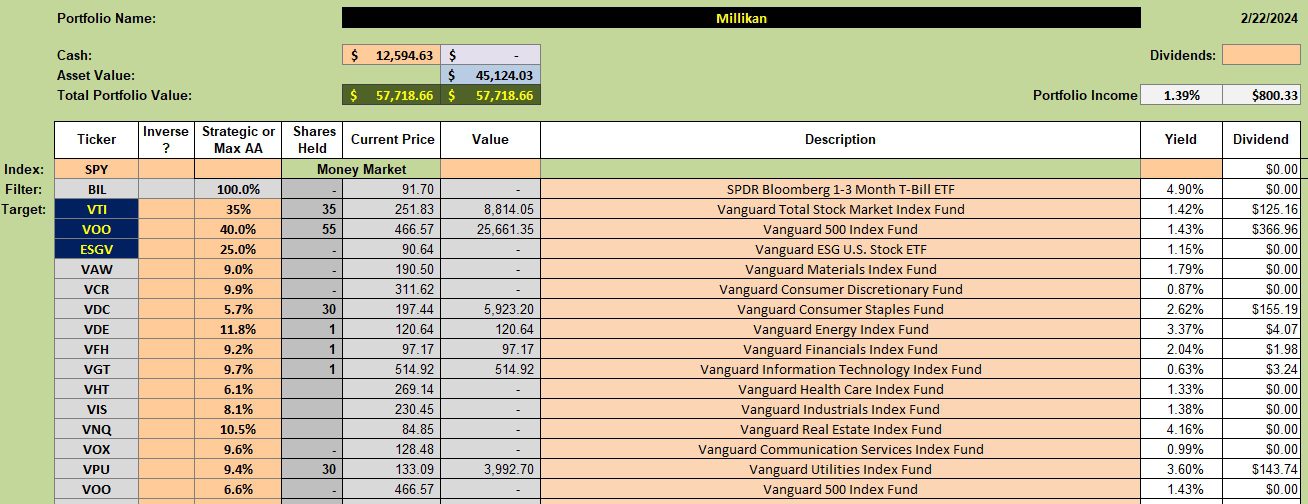Select the $366.96 dividend cell
Screen dimensions: 1308x504
click(x=1261, y=229)
